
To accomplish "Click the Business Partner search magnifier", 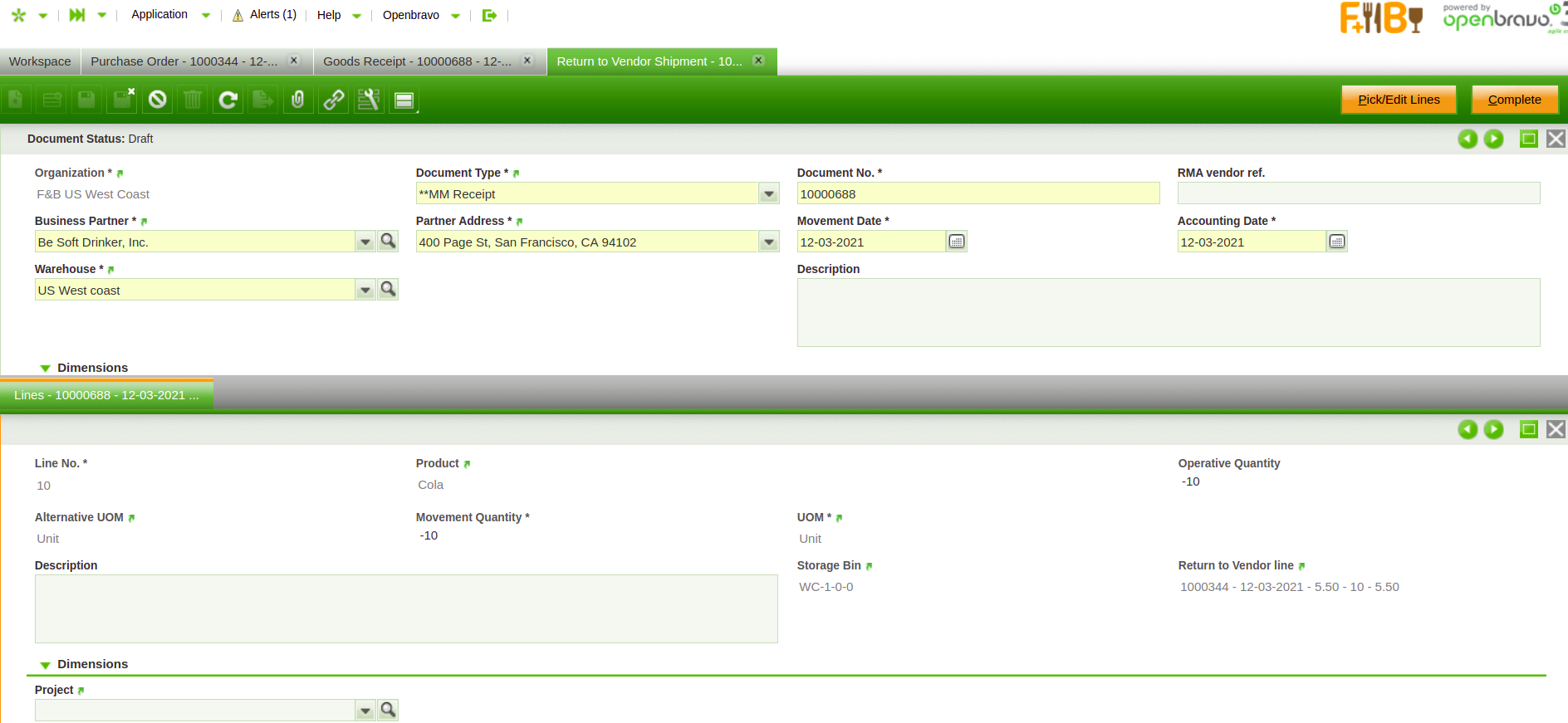I will 388,242.
